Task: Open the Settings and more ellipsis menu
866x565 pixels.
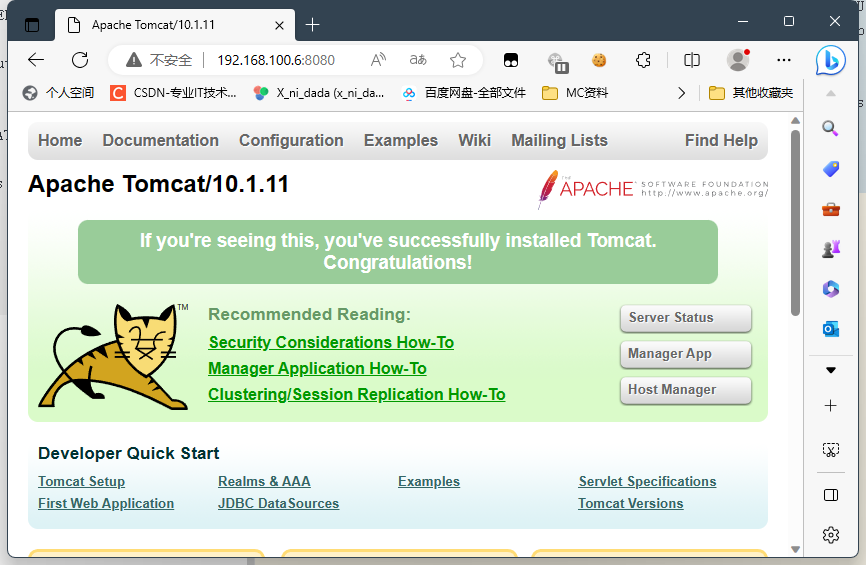Action: tap(784, 60)
